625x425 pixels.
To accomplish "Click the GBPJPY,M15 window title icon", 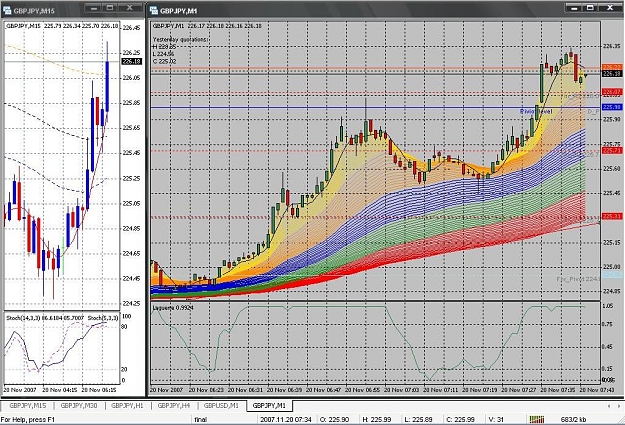I will point(8,10).
